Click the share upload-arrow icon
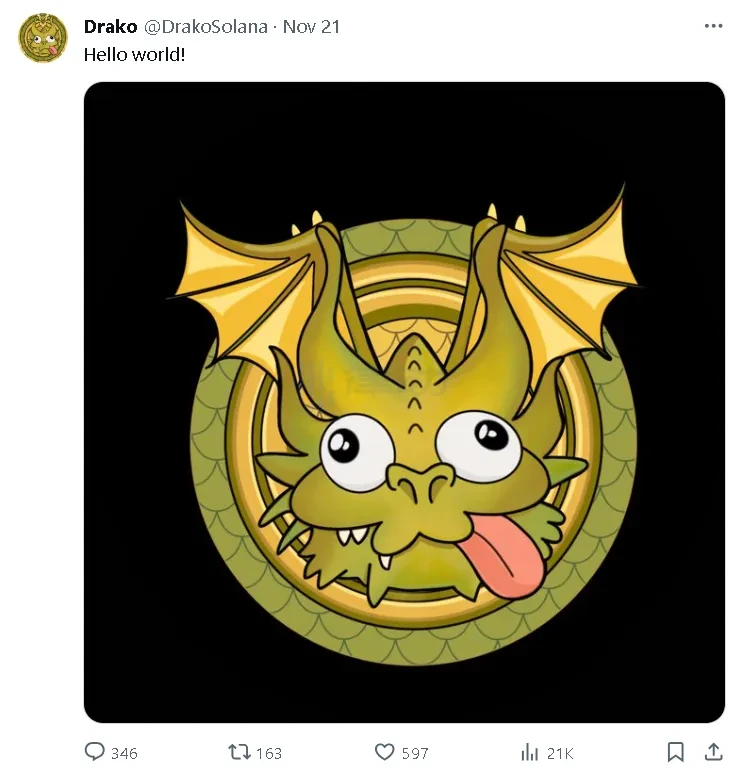This screenshot has height=775, width=745. (713, 752)
